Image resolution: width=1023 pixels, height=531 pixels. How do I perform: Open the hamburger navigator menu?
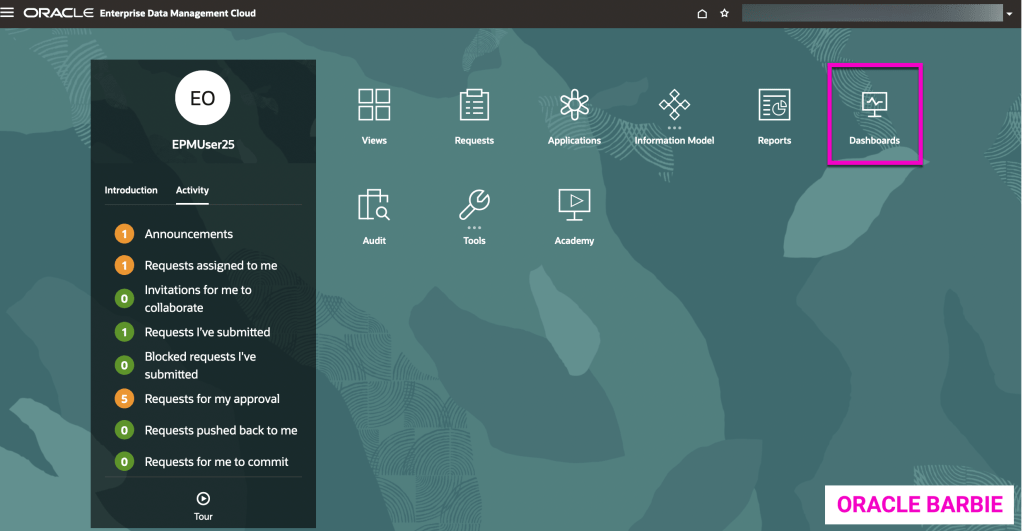[9, 13]
